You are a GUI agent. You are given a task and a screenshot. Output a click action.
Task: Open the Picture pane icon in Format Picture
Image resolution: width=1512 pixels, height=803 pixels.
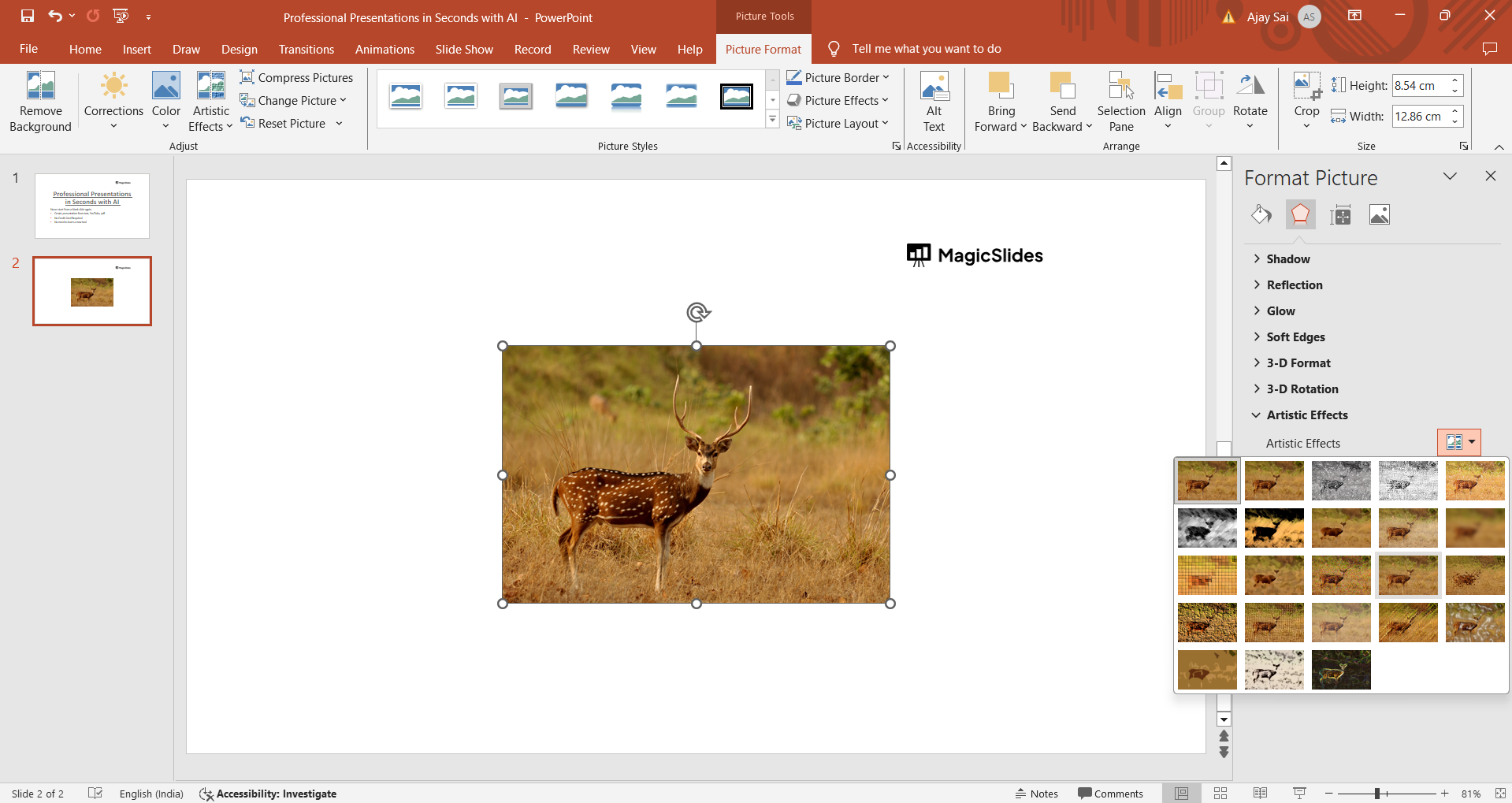coord(1380,214)
